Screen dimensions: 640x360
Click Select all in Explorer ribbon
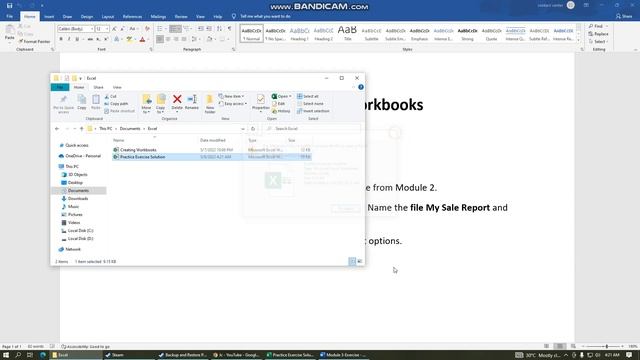pos(308,96)
